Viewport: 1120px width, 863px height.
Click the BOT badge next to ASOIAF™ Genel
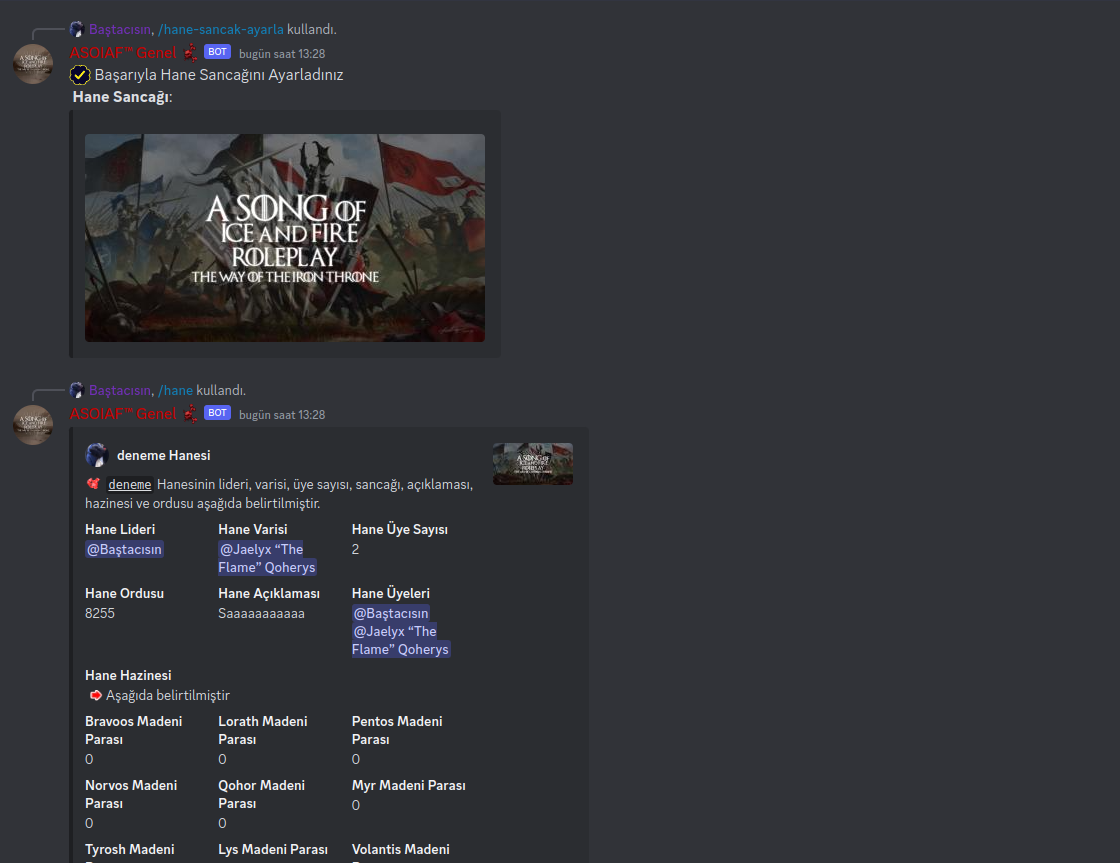(x=216, y=51)
